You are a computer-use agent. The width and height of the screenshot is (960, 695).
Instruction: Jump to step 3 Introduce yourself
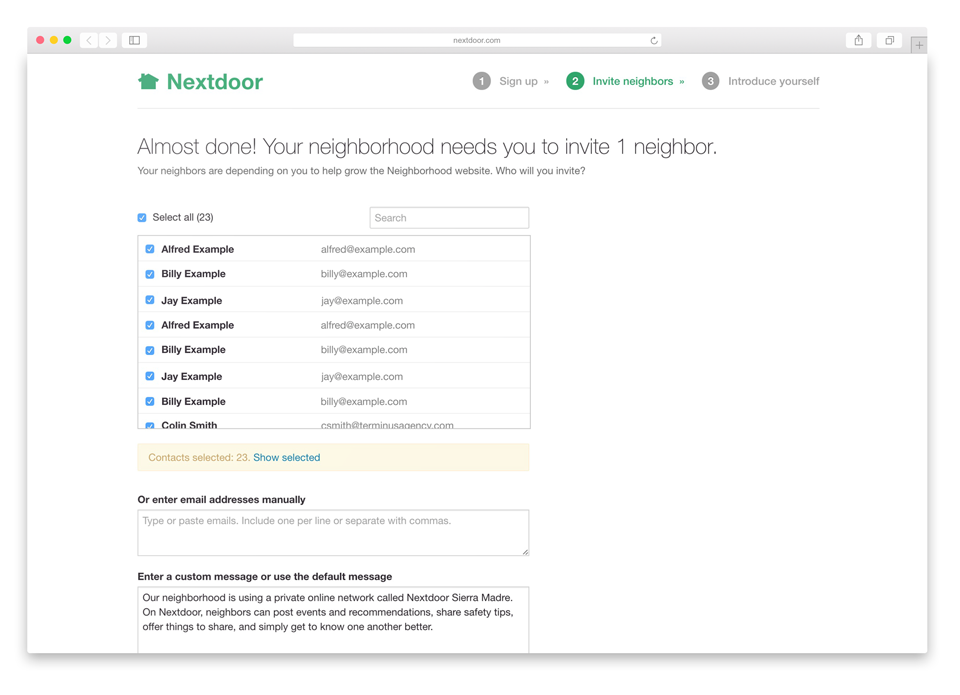point(760,81)
